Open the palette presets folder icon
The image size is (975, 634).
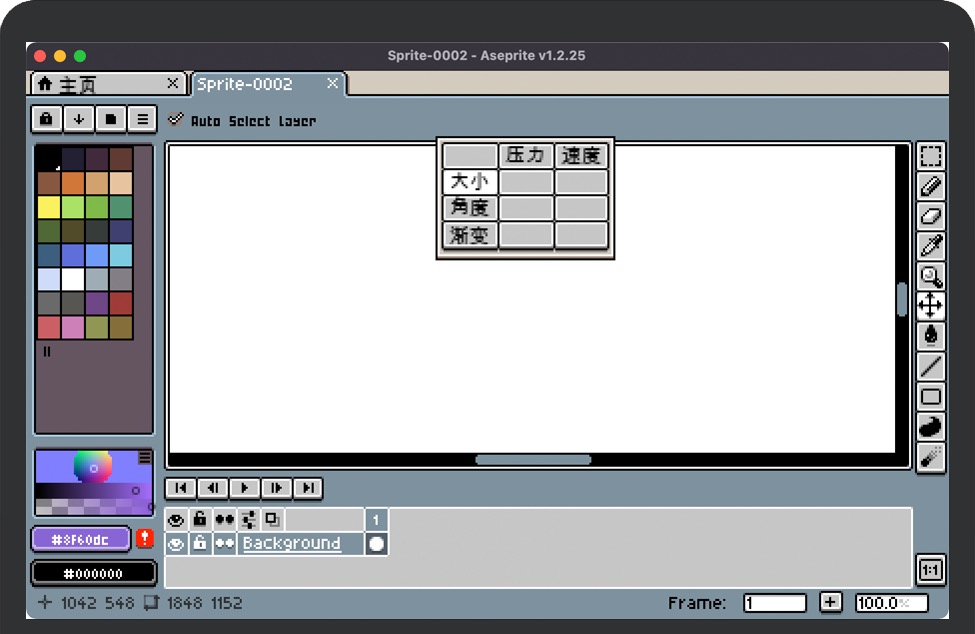point(111,119)
